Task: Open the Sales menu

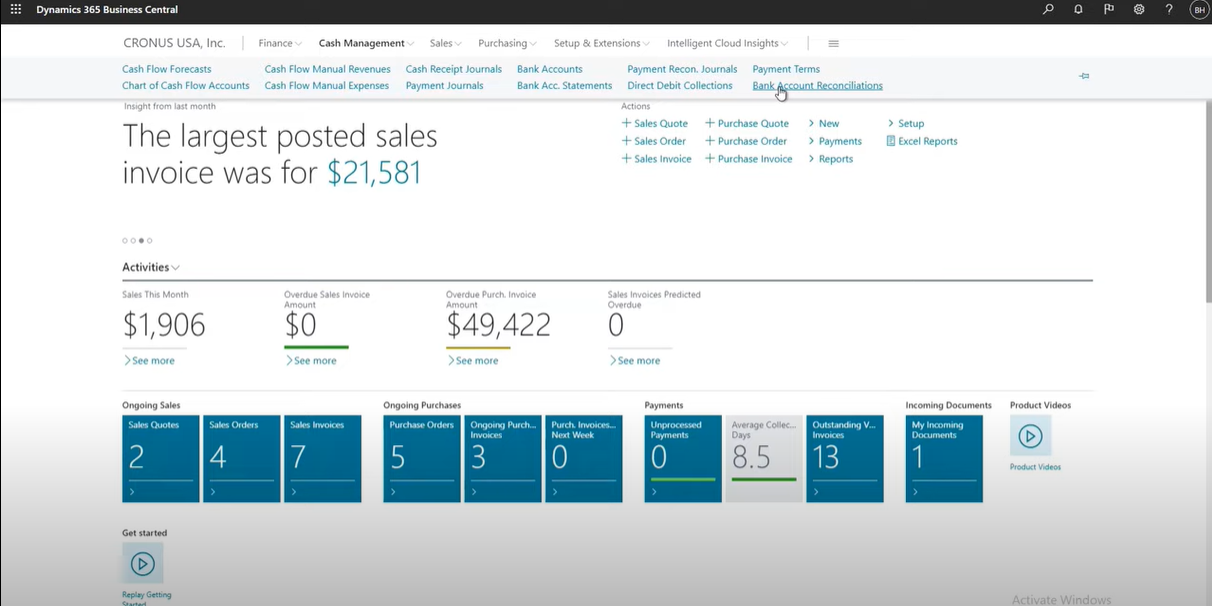Action: point(445,43)
